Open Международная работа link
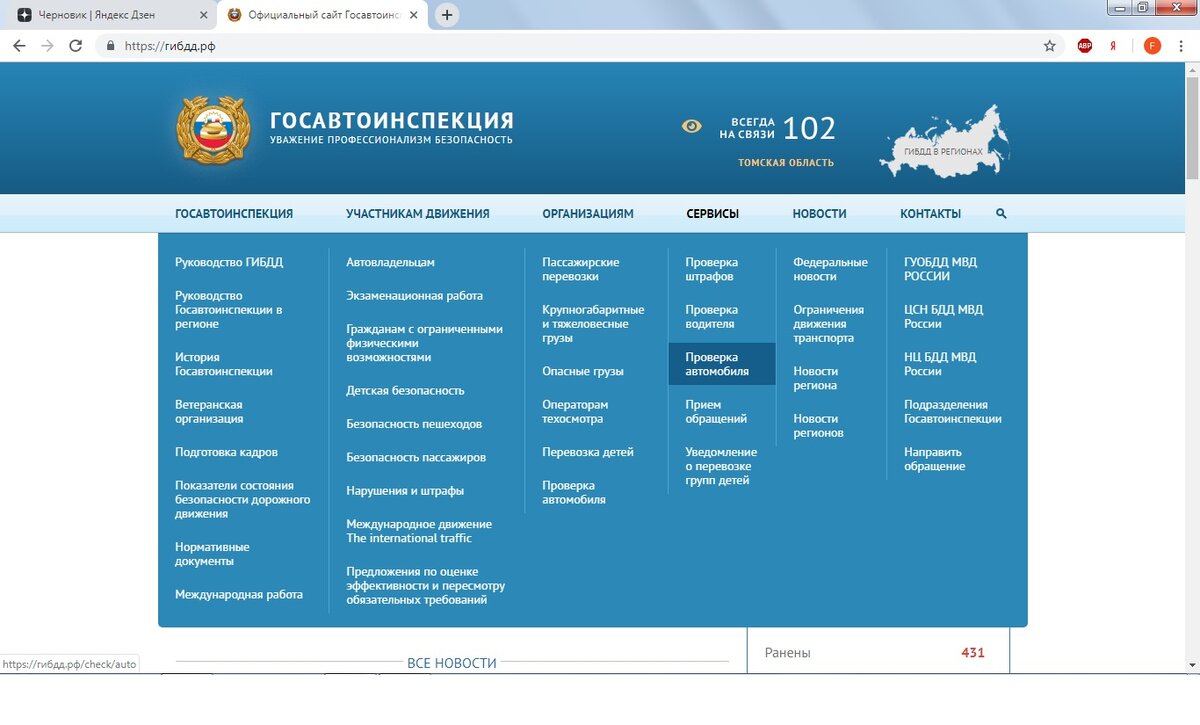Image resolution: width=1200 pixels, height=725 pixels. [239, 594]
